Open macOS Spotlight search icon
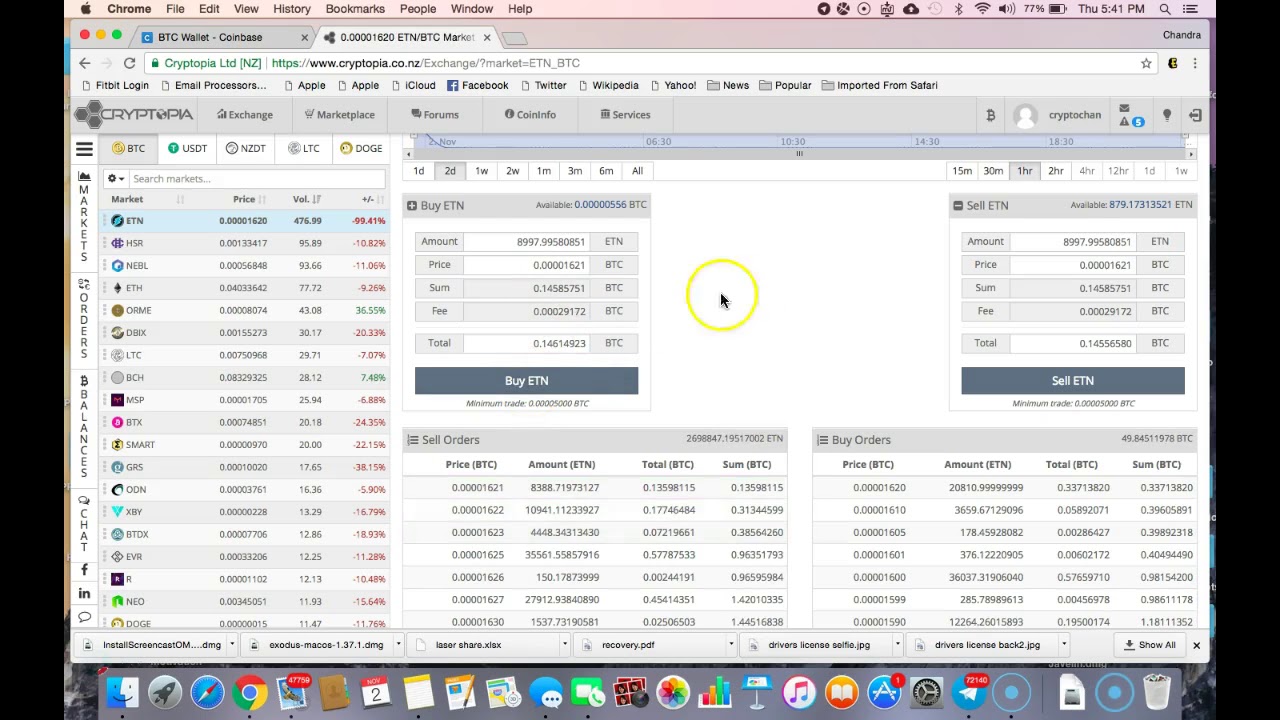The height and width of the screenshot is (720, 1280). [1165, 9]
